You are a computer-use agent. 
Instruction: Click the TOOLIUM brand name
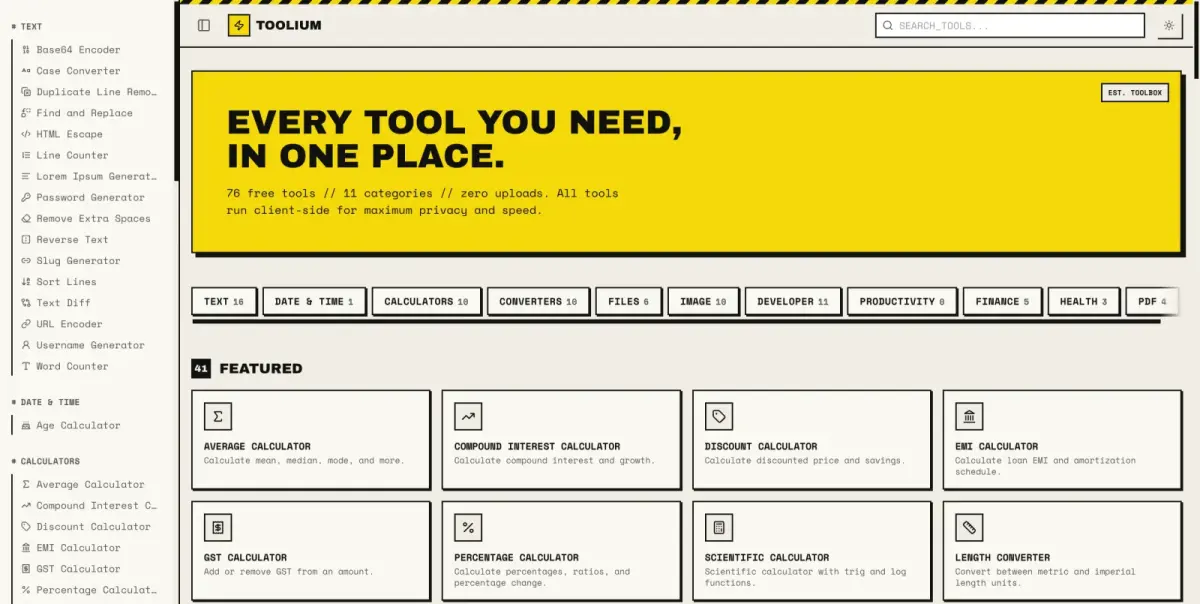pos(288,25)
